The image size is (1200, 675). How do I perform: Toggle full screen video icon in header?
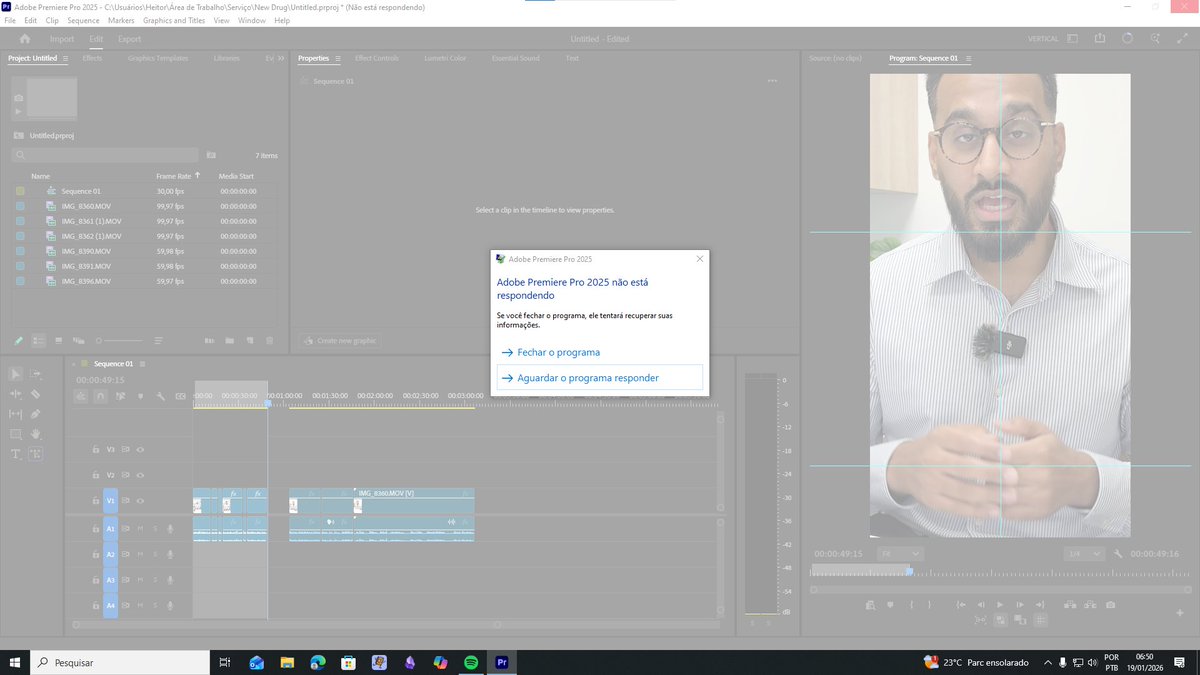point(1183,39)
